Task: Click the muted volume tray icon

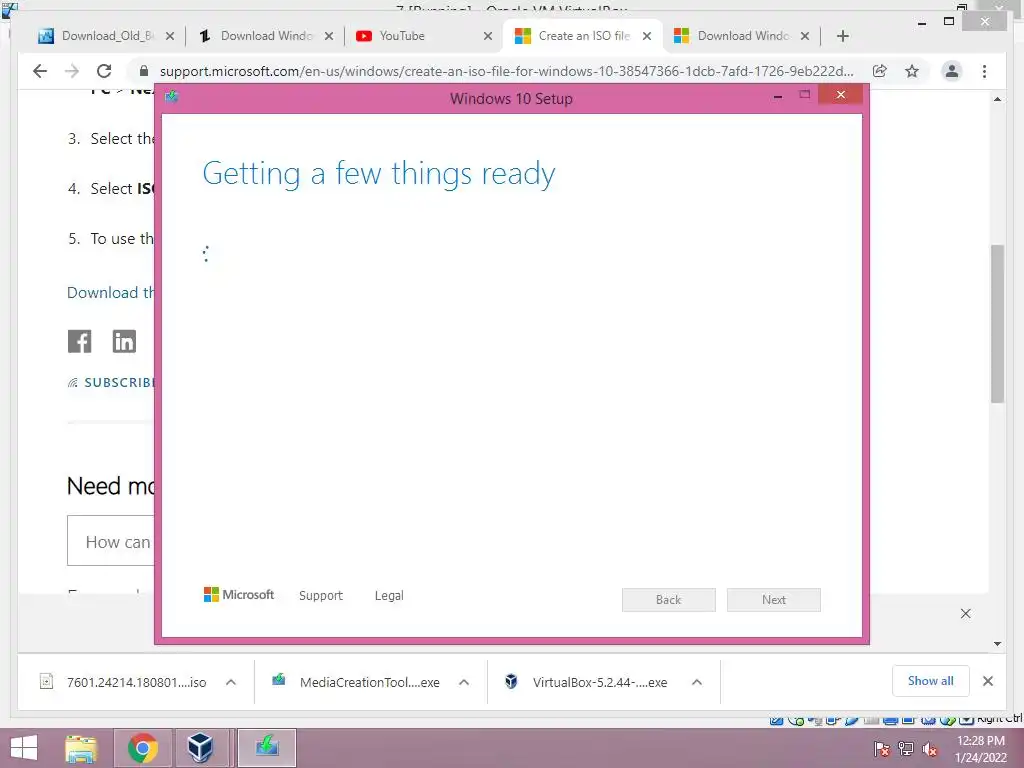Action: 930,750
